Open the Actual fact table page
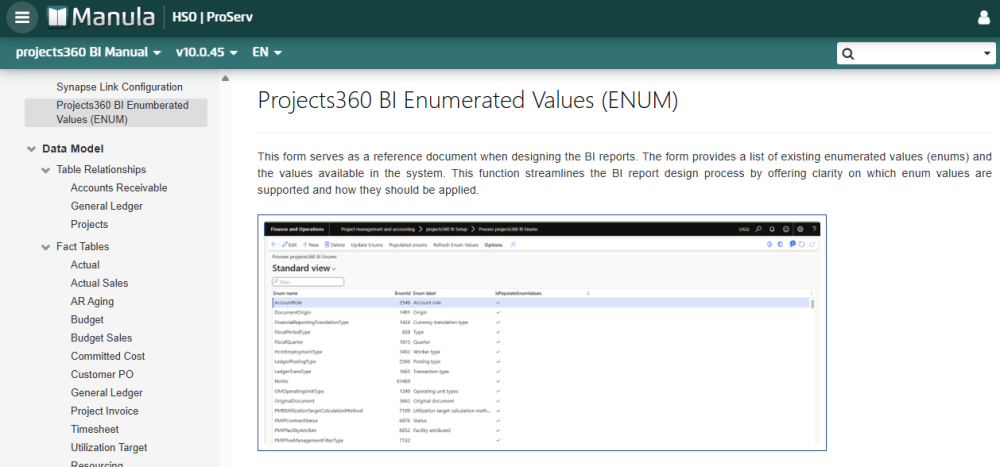 pyautogui.click(x=85, y=265)
